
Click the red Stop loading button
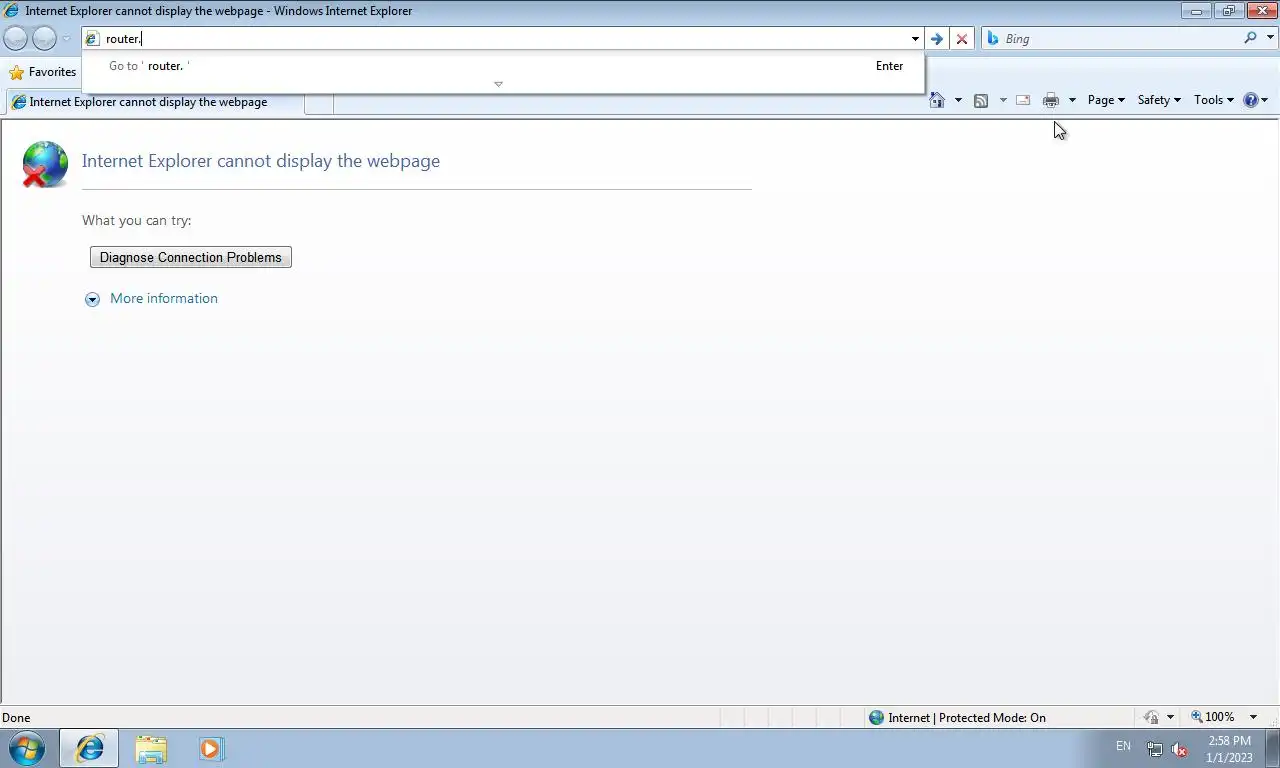(x=962, y=39)
